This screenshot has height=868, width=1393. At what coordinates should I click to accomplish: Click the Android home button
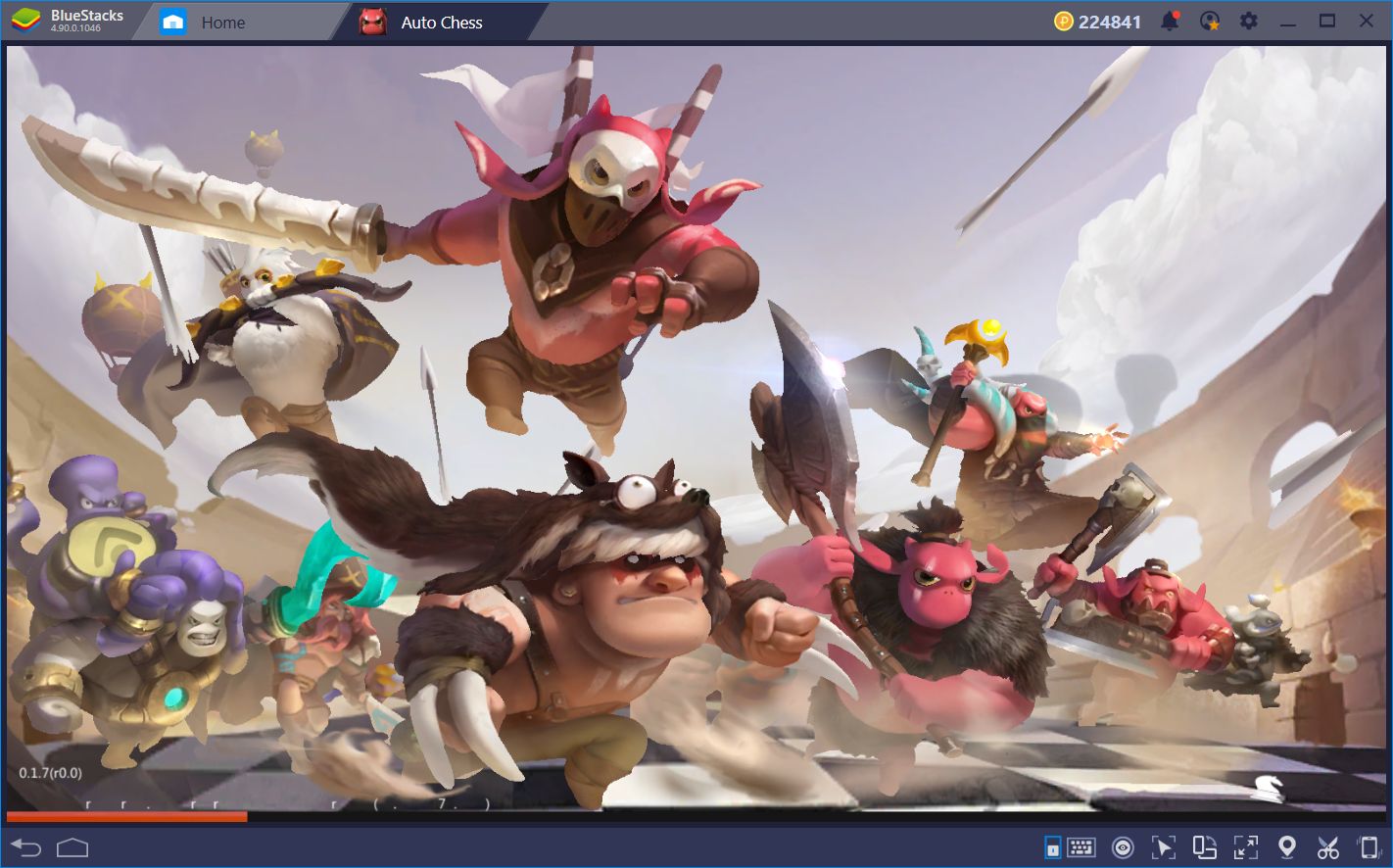[72, 847]
